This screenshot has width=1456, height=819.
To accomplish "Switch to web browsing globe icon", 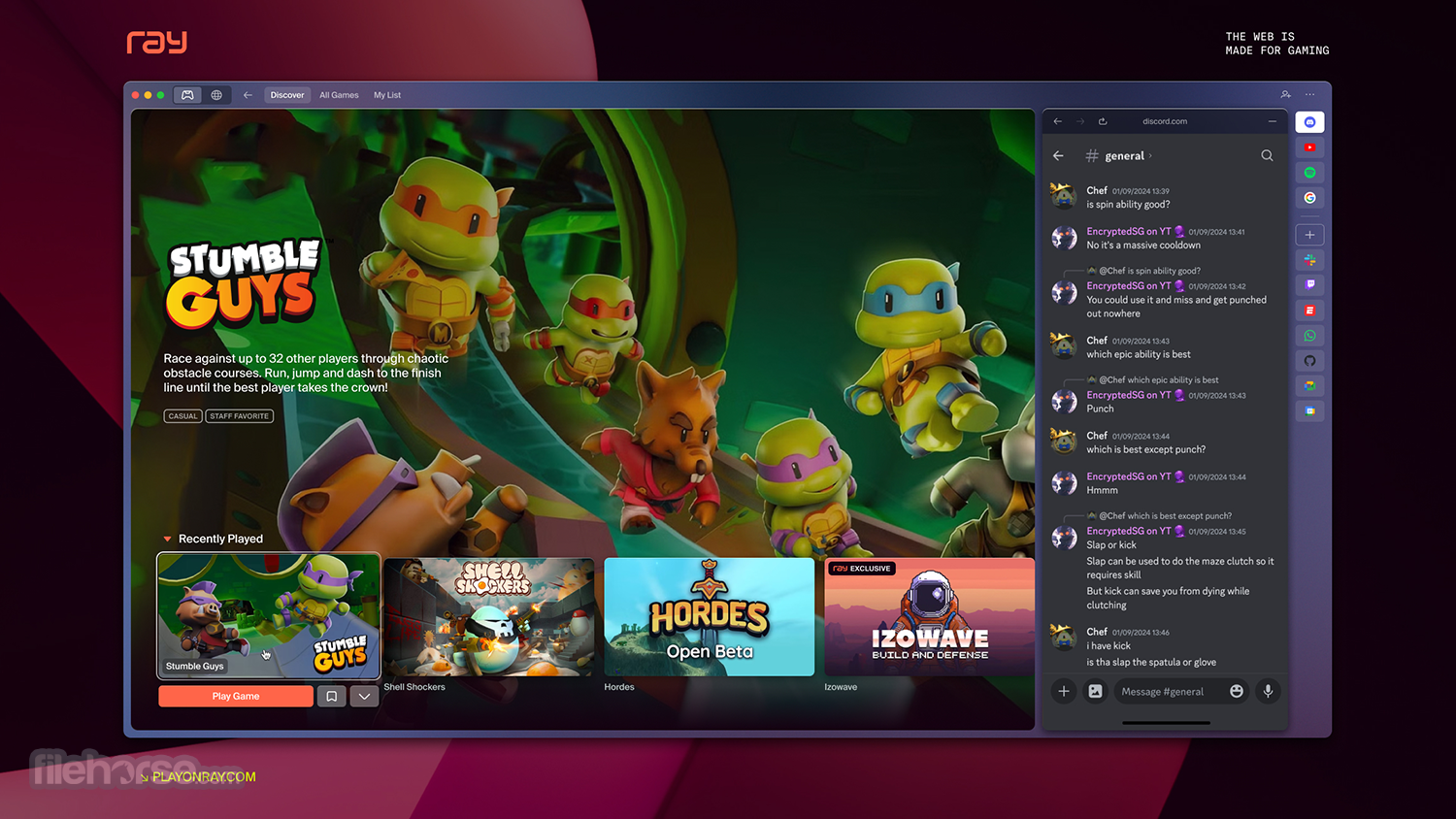I will click(216, 95).
